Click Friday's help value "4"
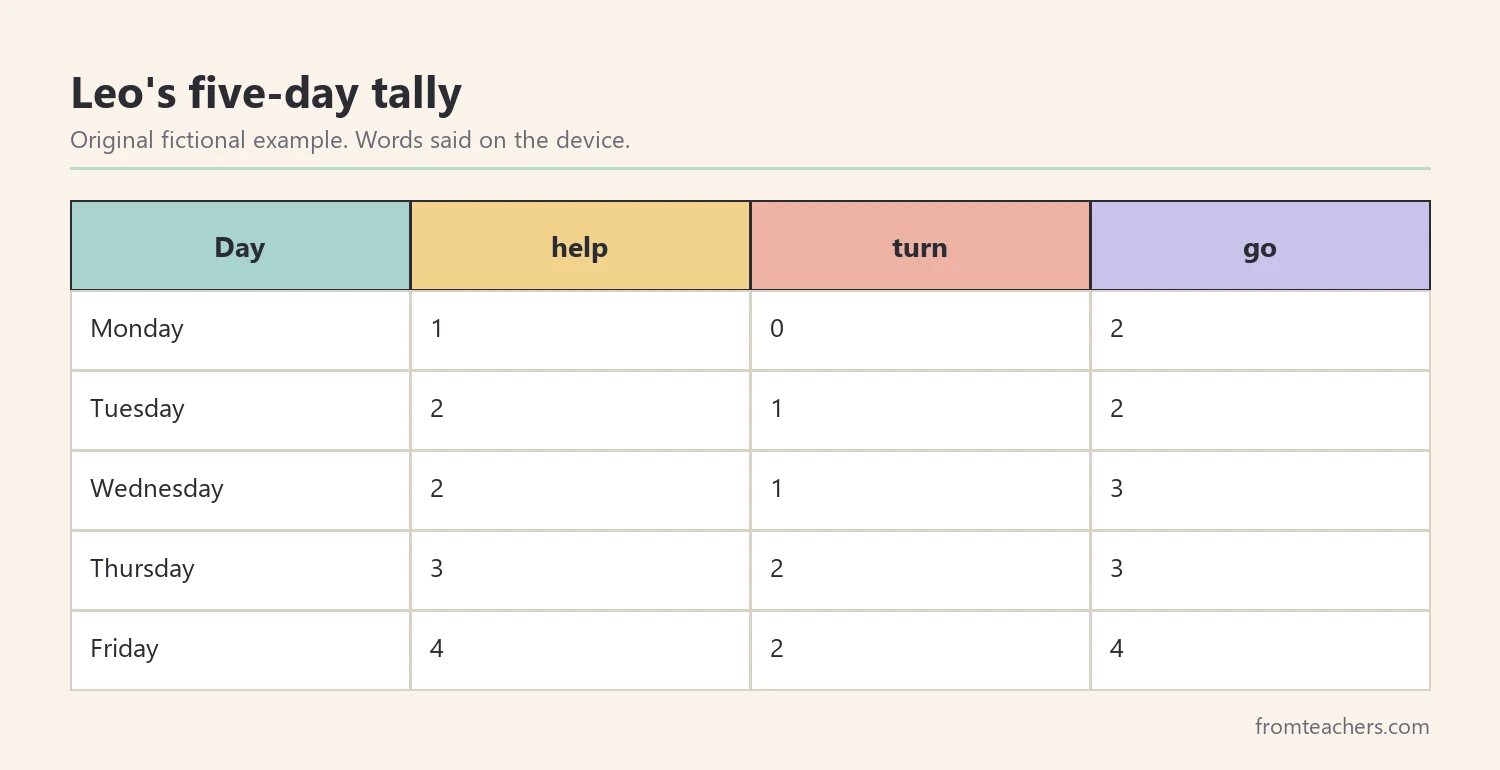1500x770 pixels. click(437, 649)
